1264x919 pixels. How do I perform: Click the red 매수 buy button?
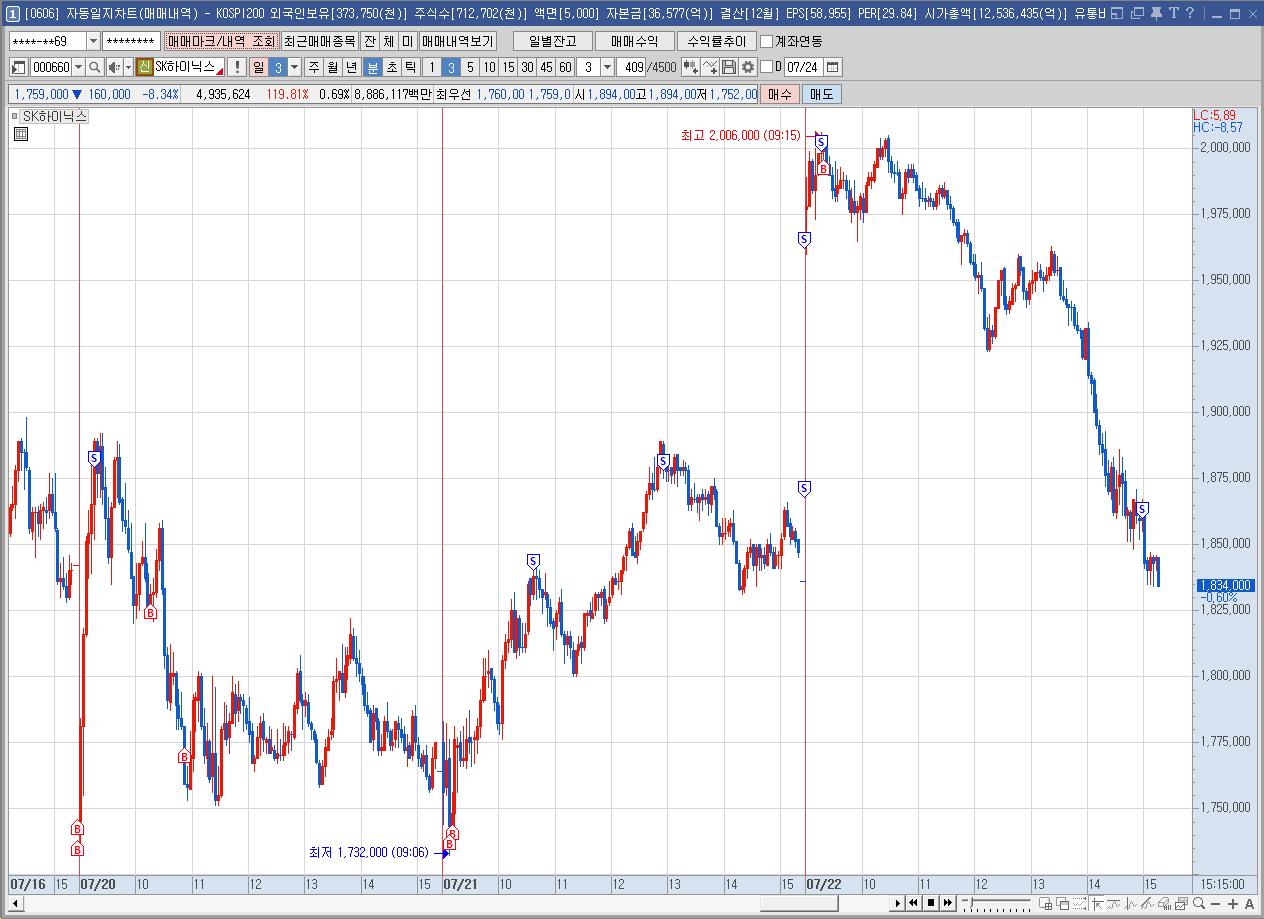pos(779,94)
